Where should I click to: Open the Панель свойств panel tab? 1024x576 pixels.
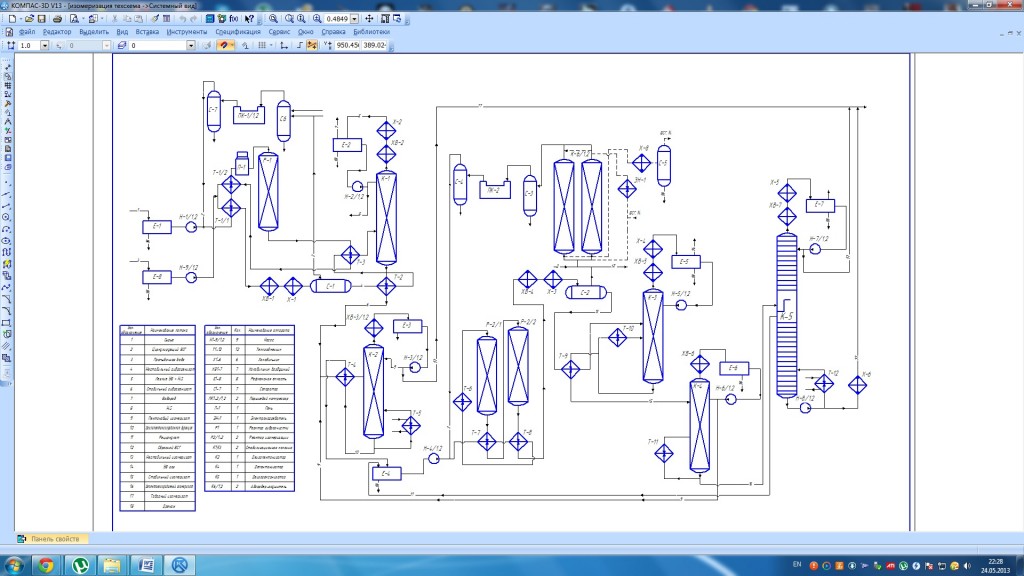[51, 539]
